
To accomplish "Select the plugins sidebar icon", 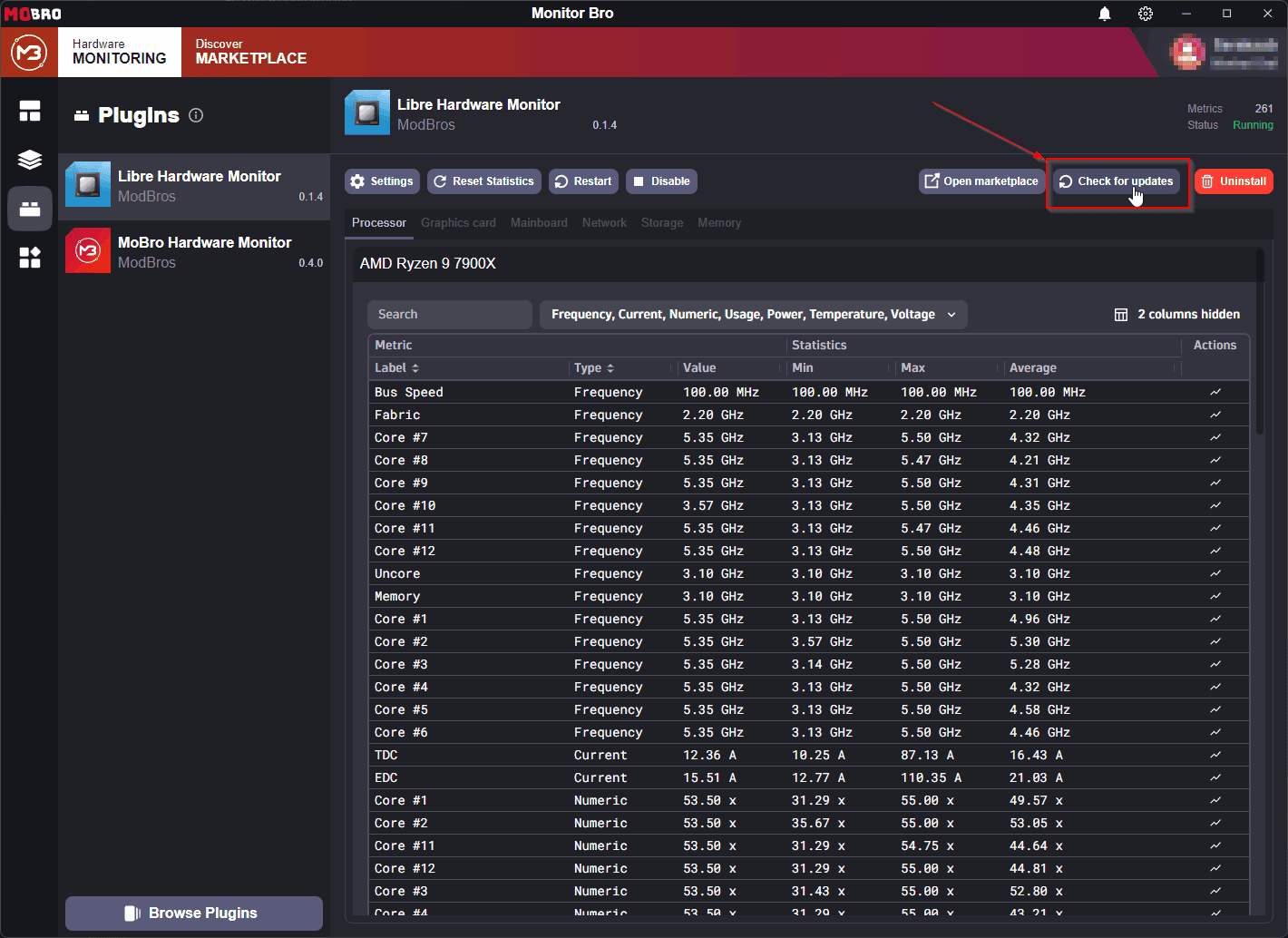I will [30, 209].
